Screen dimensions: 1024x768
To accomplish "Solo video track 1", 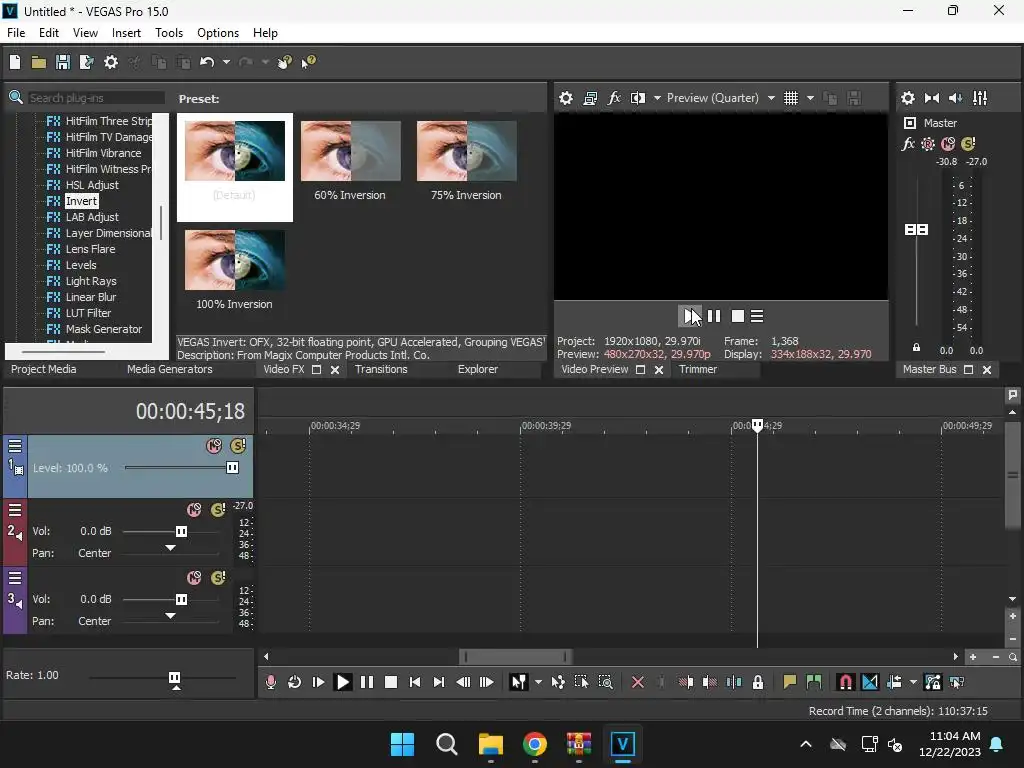I will 238,446.
